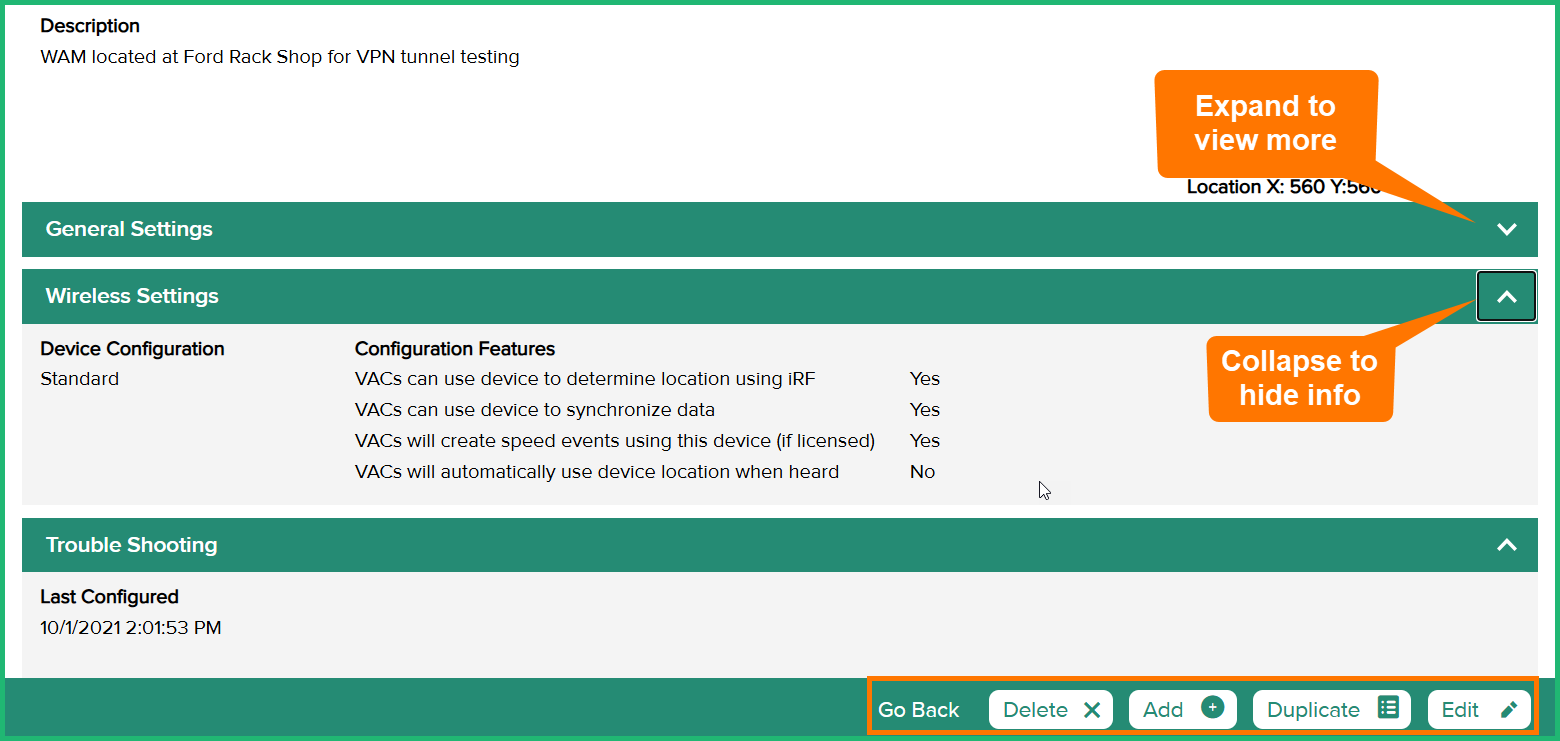Viewport: 1560px width, 741px height.
Task: Click the pencil icon on Edit
Action: tap(1509, 710)
